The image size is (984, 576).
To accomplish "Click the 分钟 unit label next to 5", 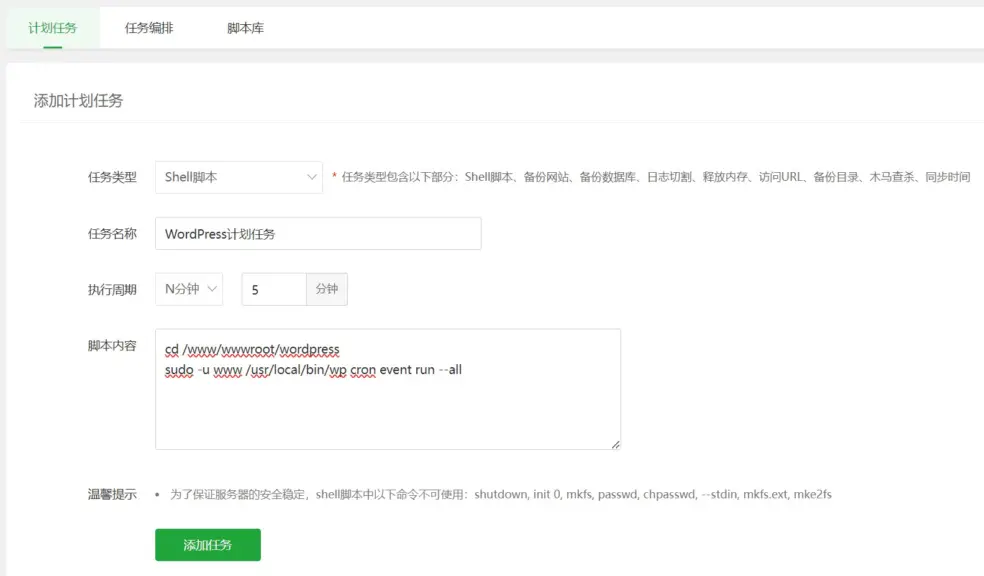I will coord(327,289).
